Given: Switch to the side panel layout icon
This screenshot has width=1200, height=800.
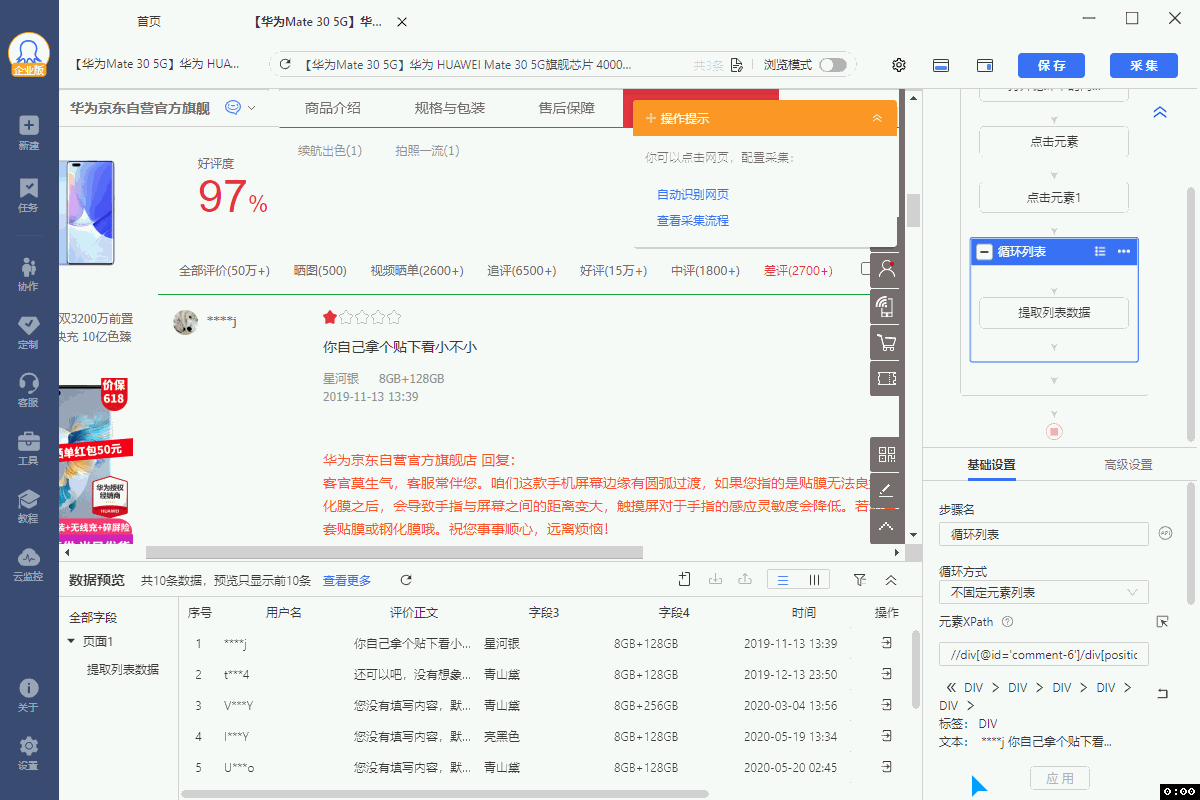Looking at the screenshot, I should 985,65.
